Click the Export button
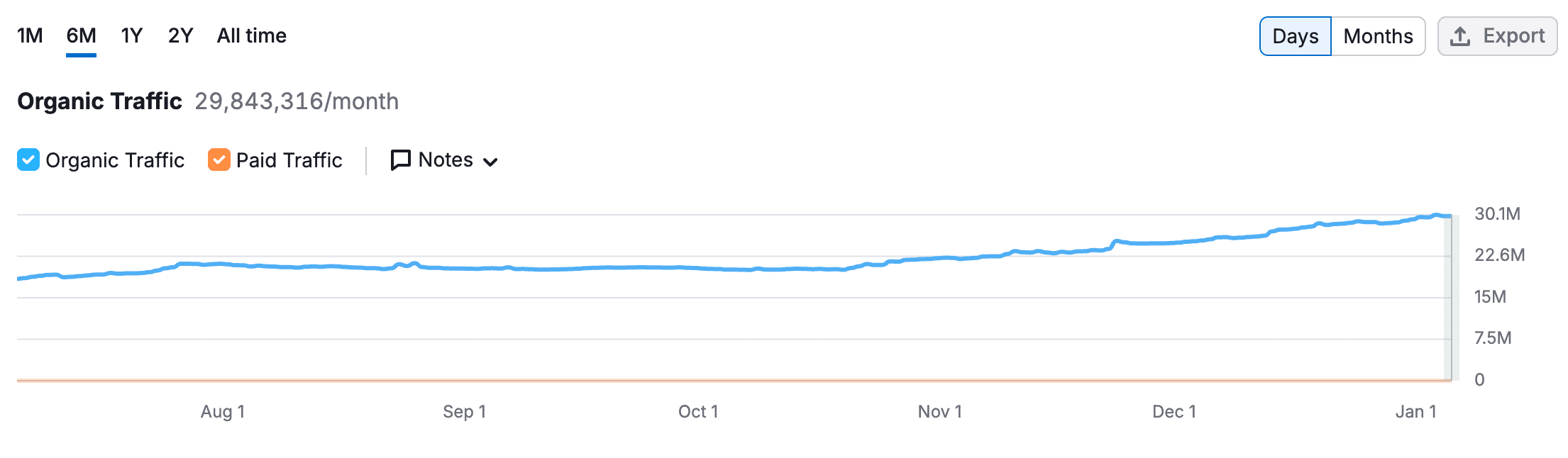This screenshot has height=458, width=1568. (x=1497, y=36)
